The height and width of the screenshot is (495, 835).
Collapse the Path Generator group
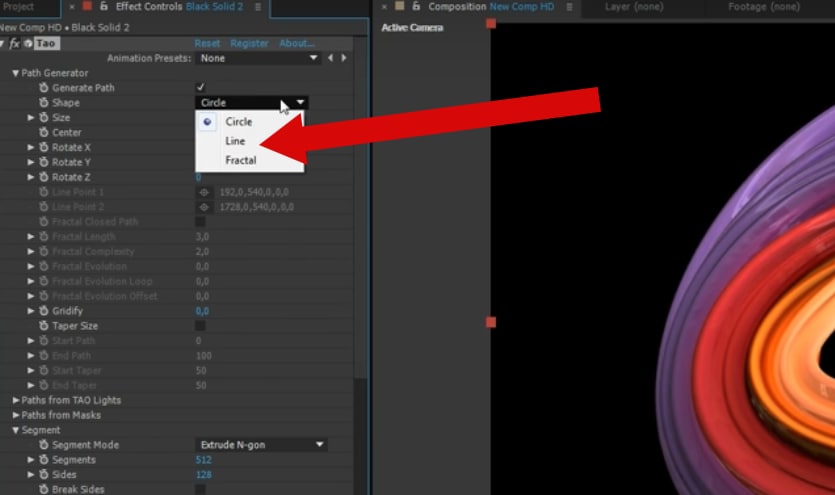15,73
